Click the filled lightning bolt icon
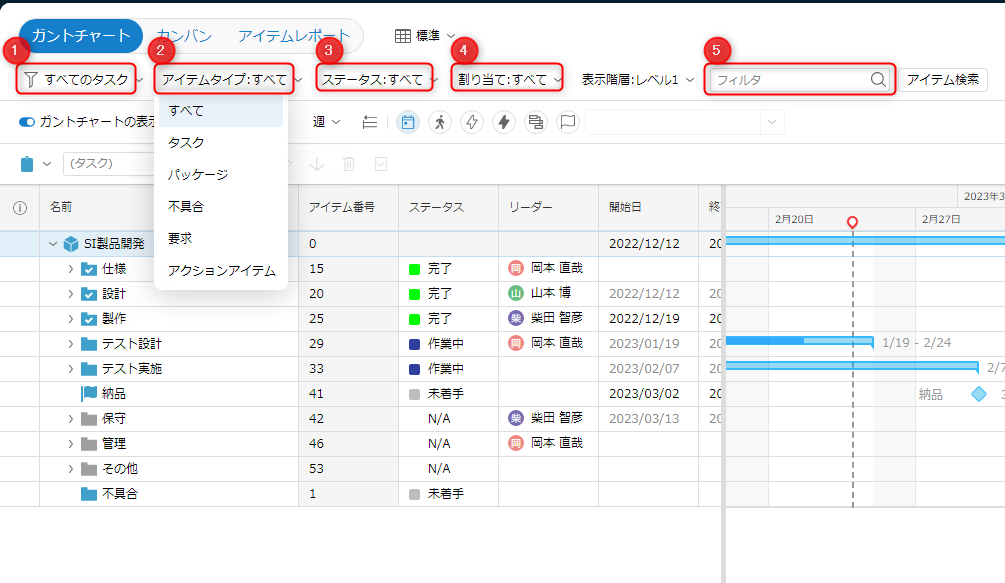Viewport: 1005px width, 583px height. click(504, 122)
